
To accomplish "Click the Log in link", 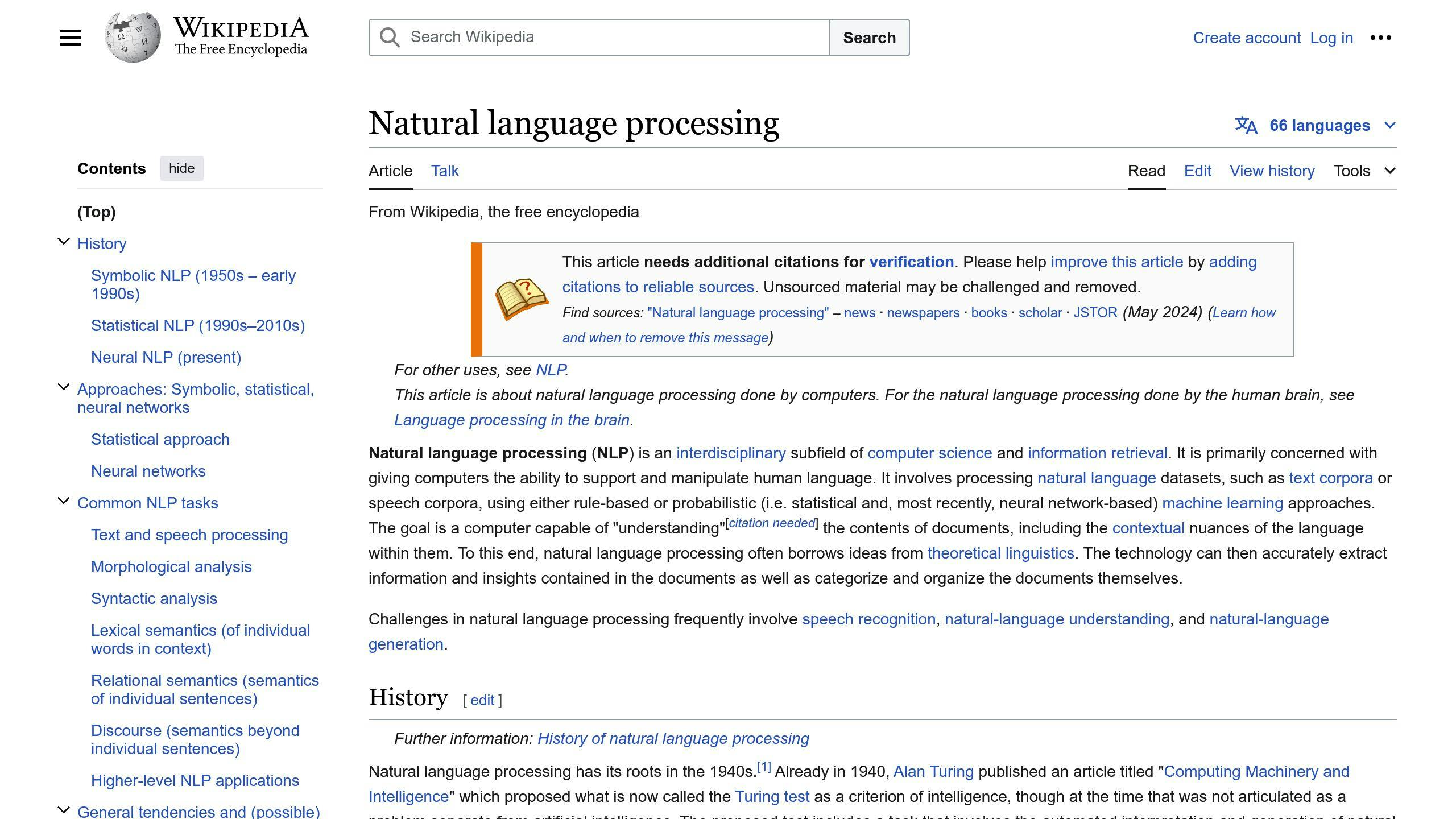I will [1331, 38].
